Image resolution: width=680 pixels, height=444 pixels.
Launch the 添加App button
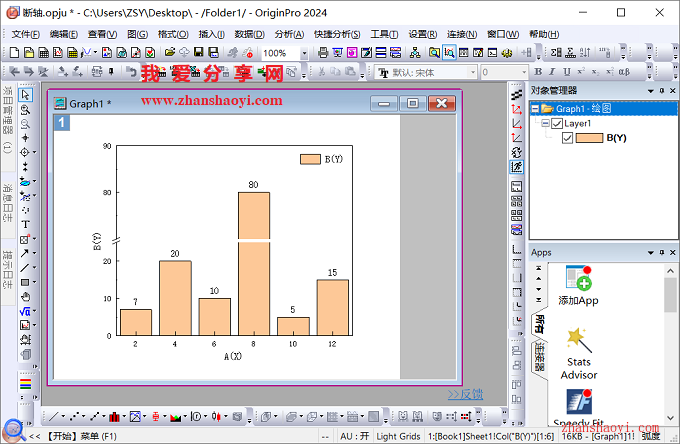point(579,285)
